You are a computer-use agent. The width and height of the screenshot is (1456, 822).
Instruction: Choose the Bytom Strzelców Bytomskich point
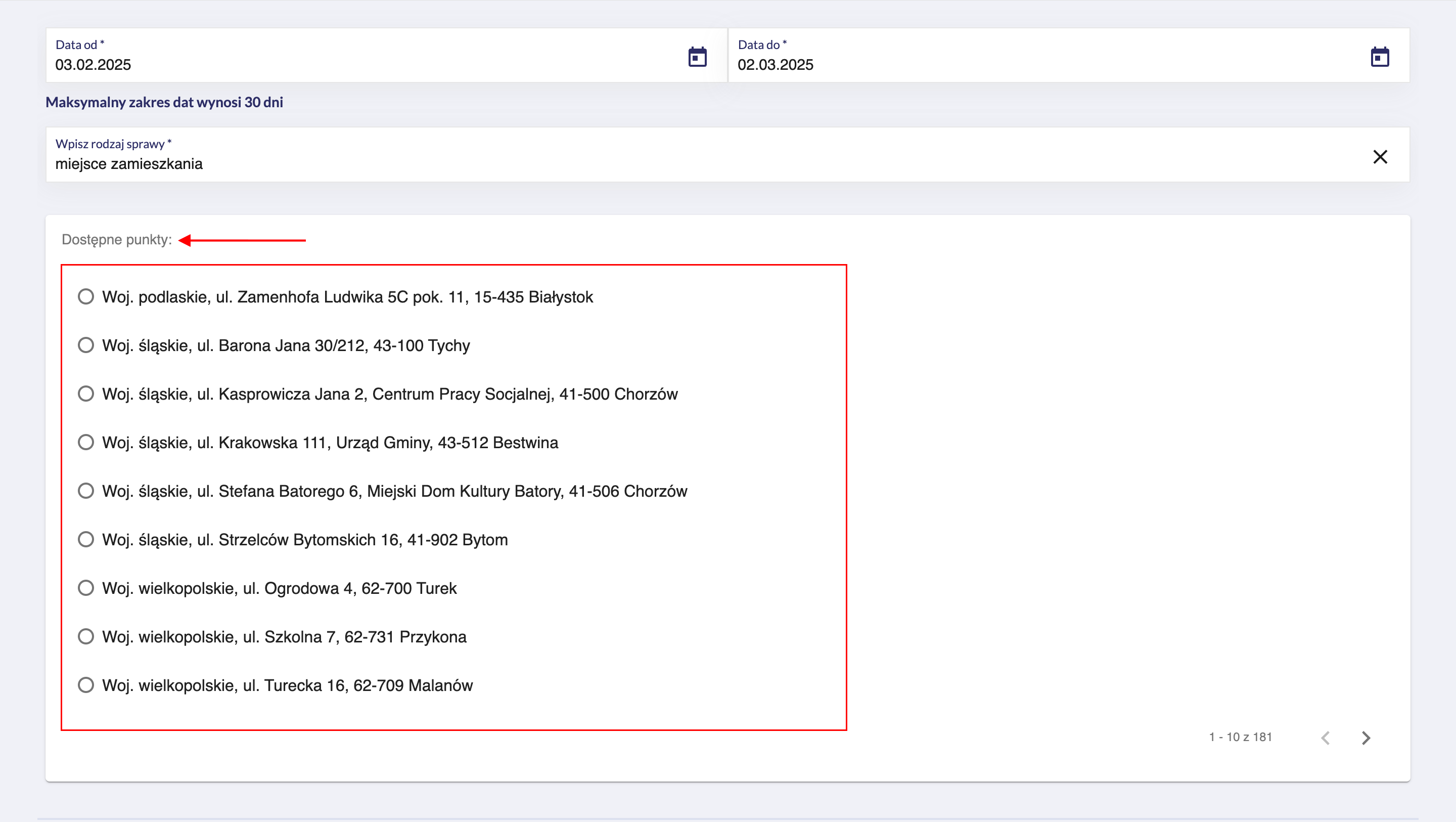coord(86,540)
